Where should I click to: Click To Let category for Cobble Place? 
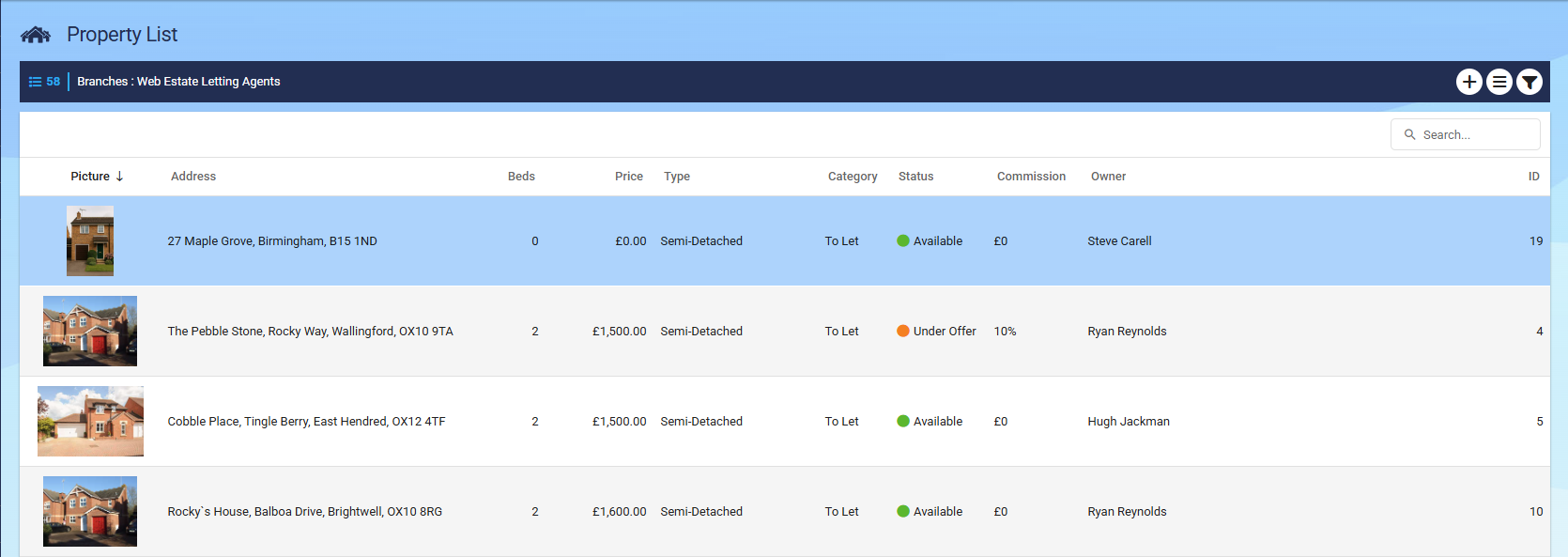(x=842, y=422)
